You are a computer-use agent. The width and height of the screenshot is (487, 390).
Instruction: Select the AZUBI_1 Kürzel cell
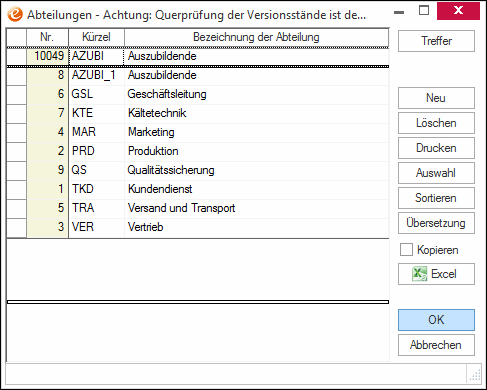96,75
